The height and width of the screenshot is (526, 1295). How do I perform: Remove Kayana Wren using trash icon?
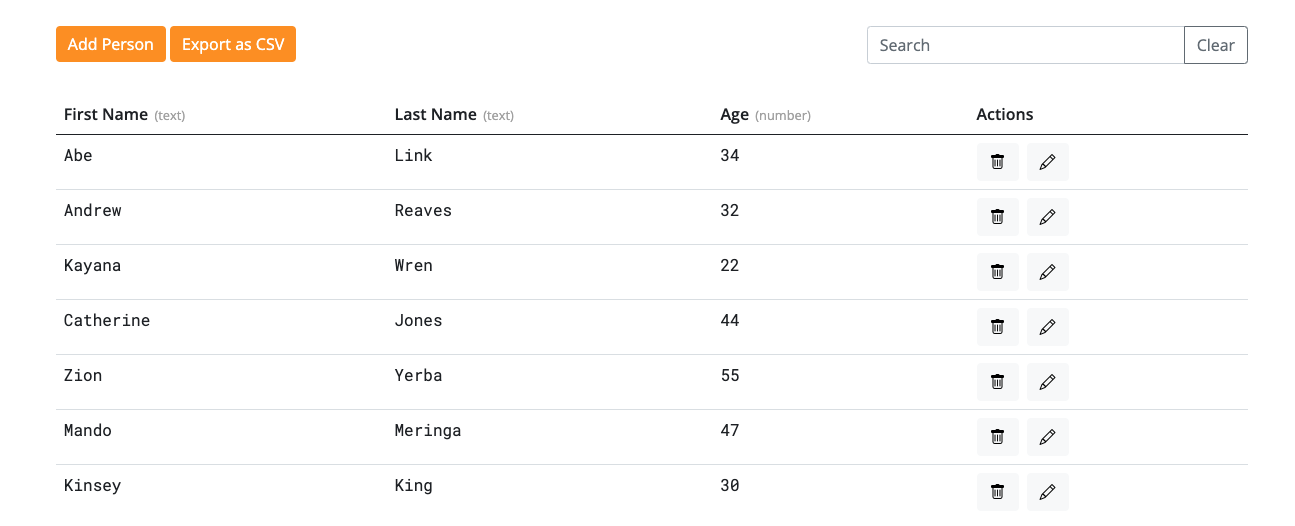pyautogui.click(x=997, y=272)
